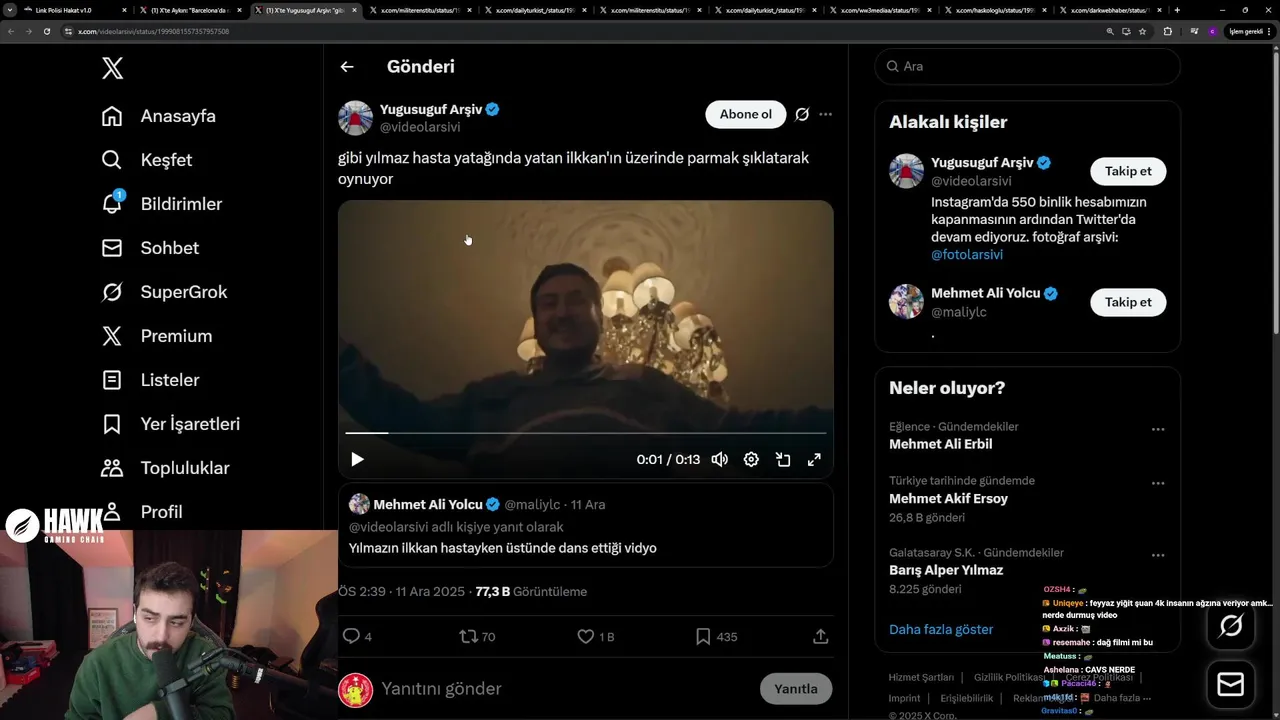
Task: Open Mehmet Akif Ersoy trending topic
Action: 948,499
